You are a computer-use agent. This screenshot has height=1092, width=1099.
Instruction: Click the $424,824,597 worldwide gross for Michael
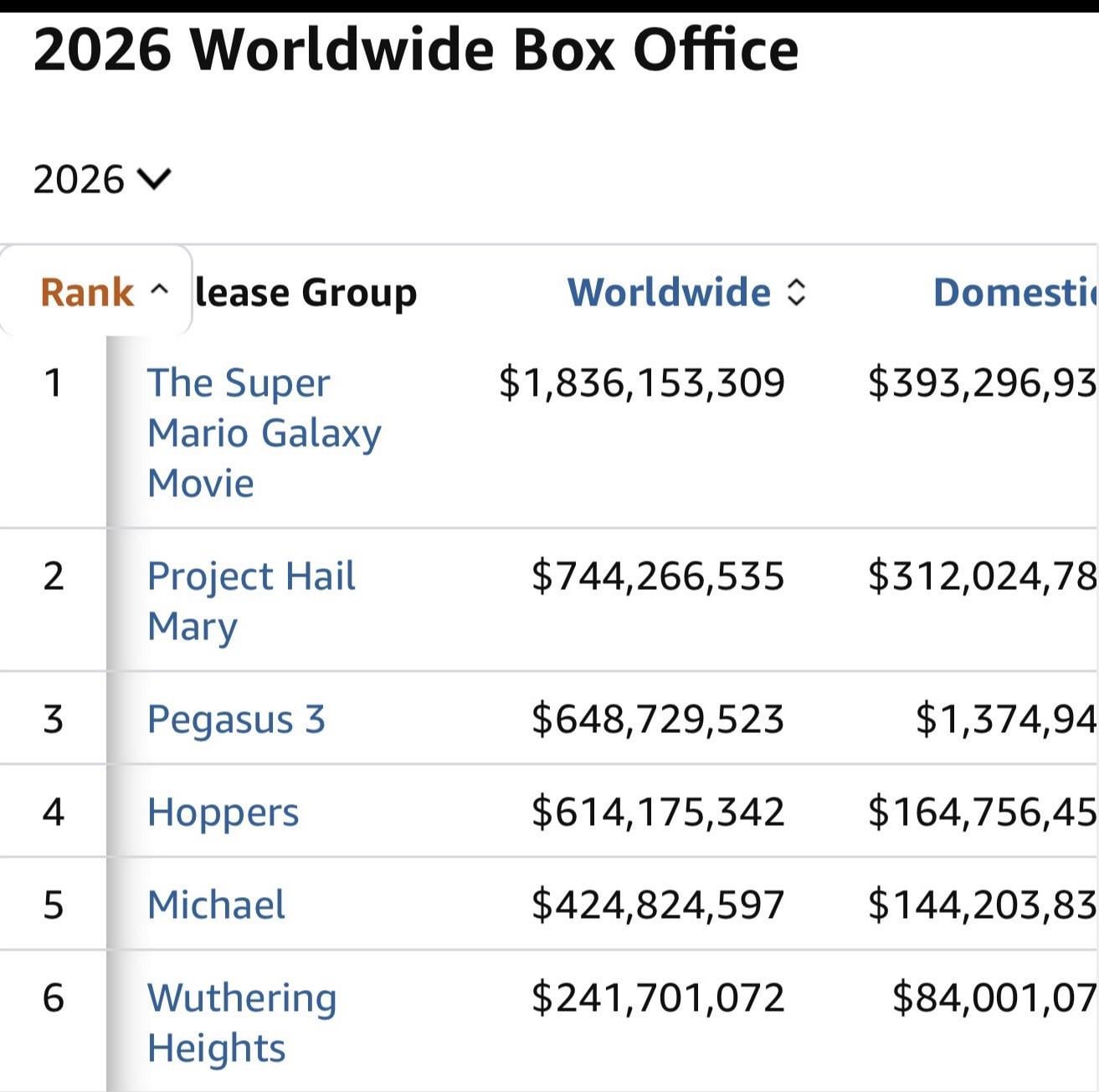point(658,905)
